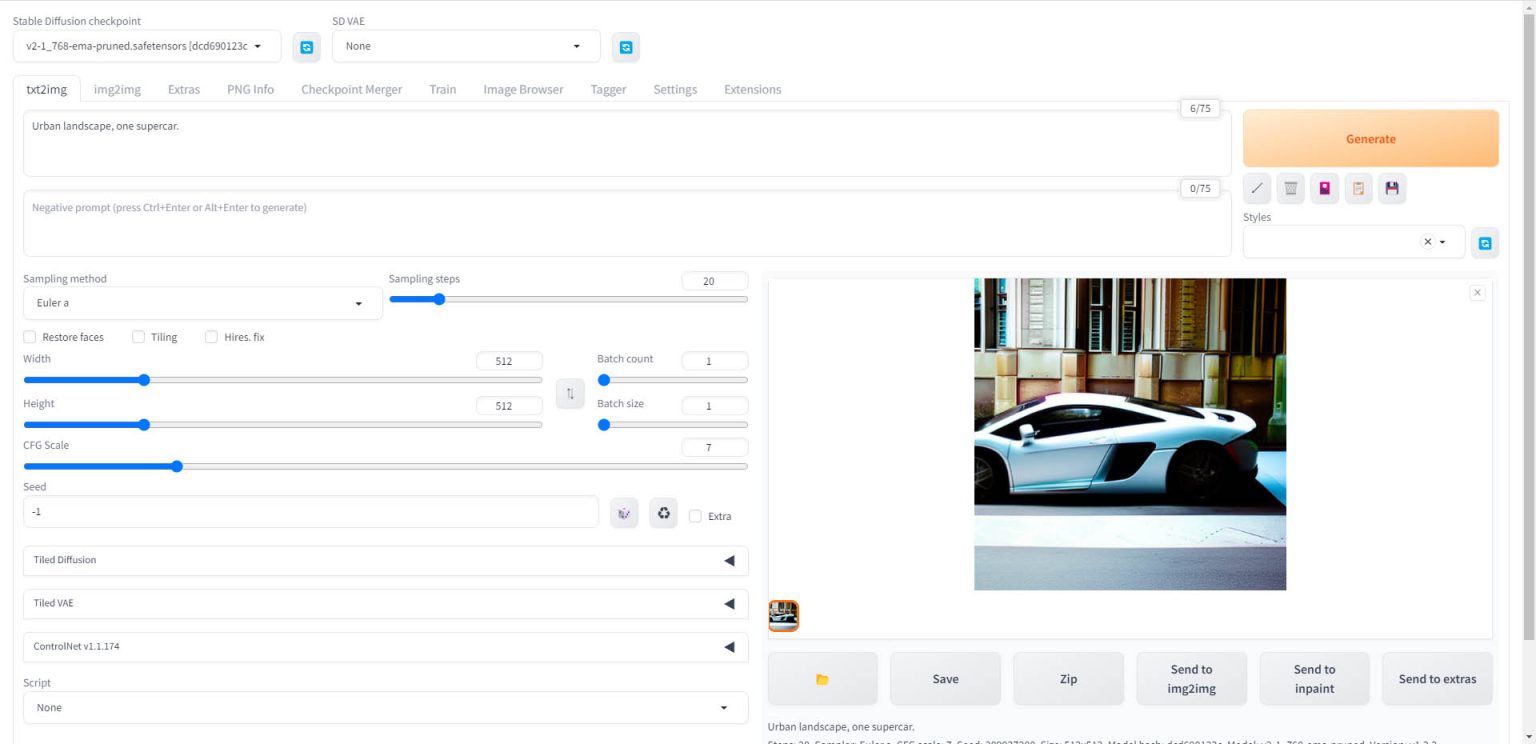The height and width of the screenshot is (744, 1536).
Task: Refresh the Stable Diffusion checkpoint list
Action: pos(306,46)
